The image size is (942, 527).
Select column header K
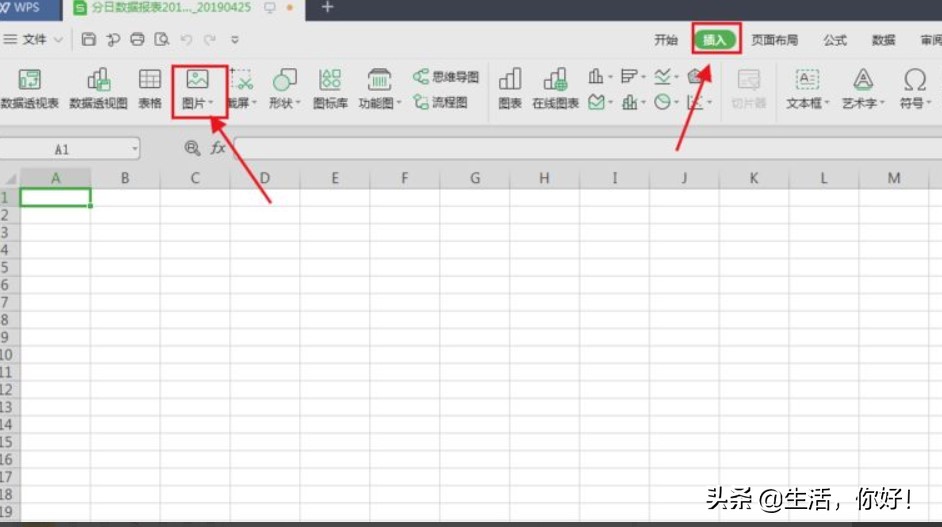point(754,178)
